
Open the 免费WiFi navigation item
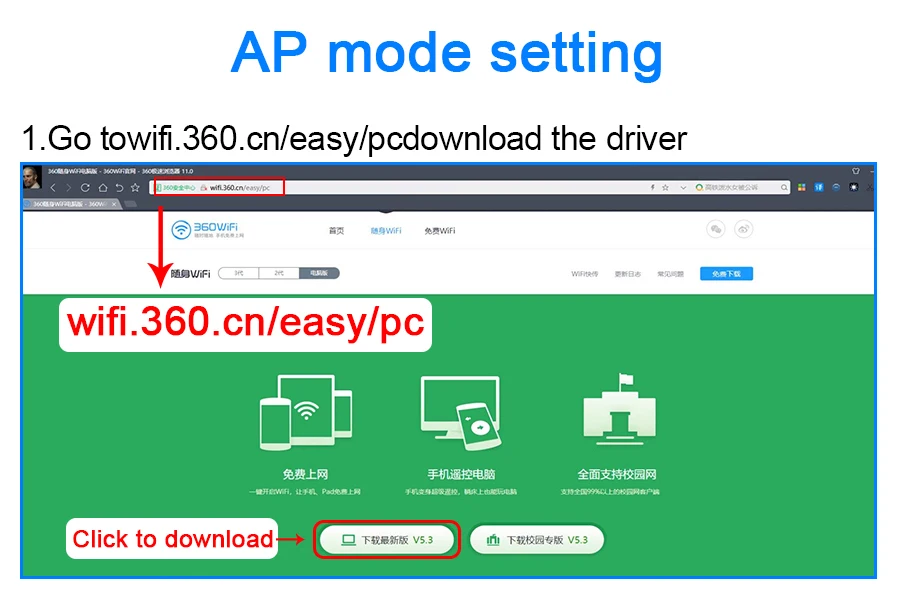(440, 231)
